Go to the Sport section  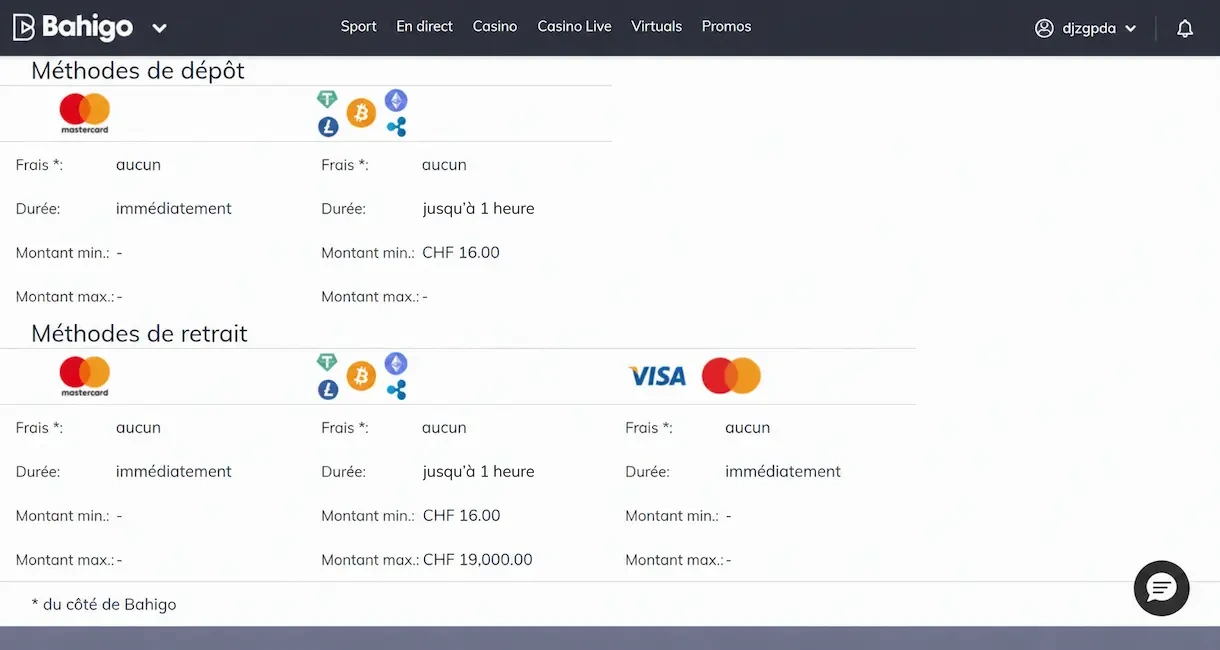358,27
